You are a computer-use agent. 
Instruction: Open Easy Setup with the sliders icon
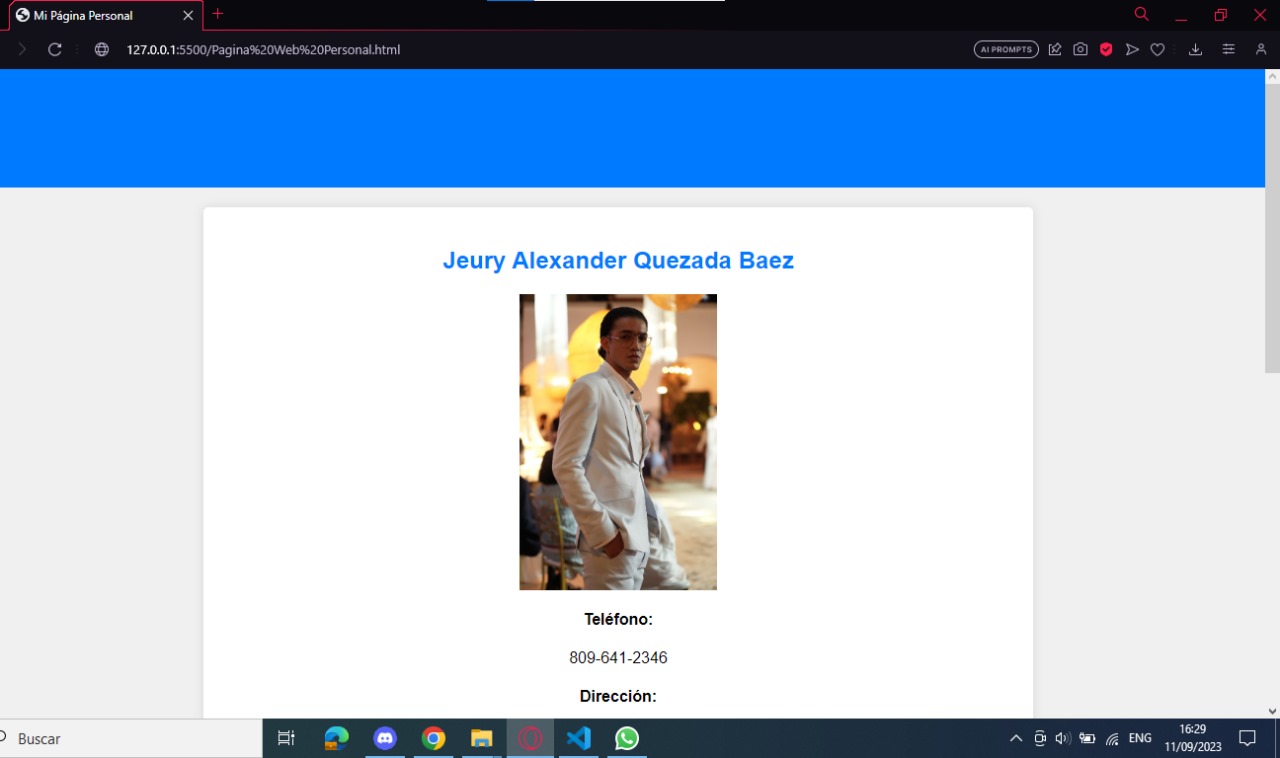(x=1228, y=49)
